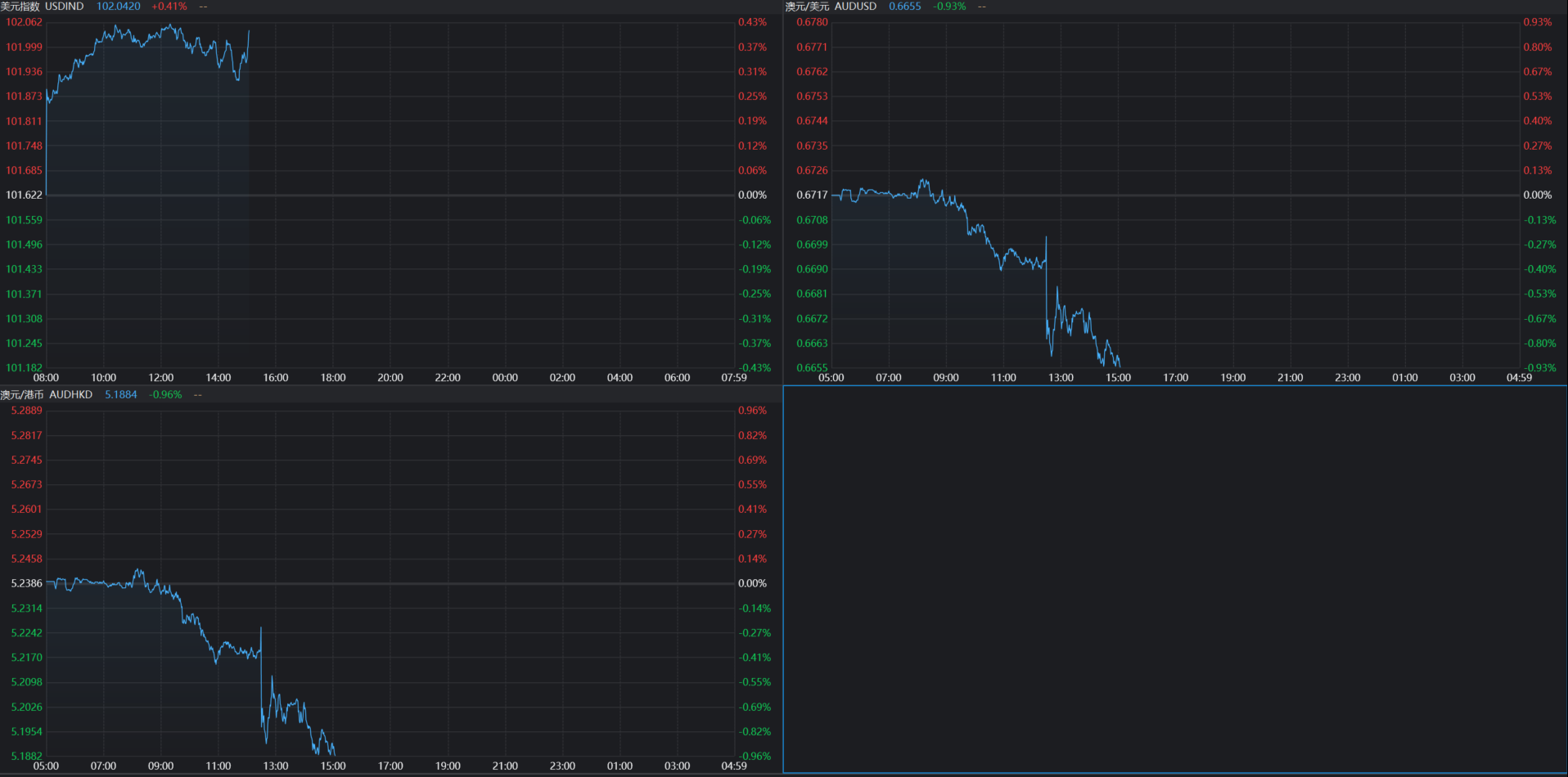Click the -0.69% percent axis label
The width and height of the screenshot is (1568, 777).
755,707
